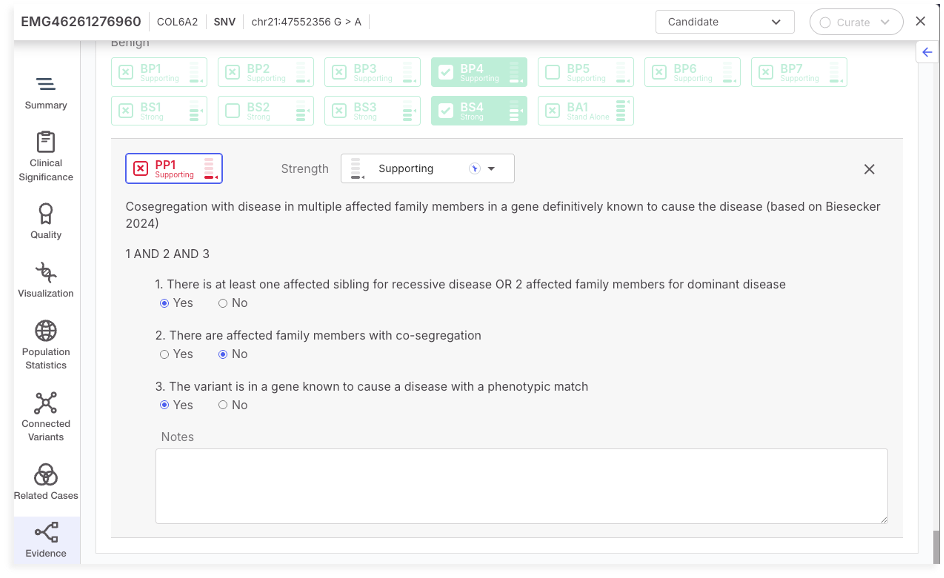Image resolution: width=944 pixels, height=578 pixels.
Task: Click the back arrow collapse icon
Action: (927, 52)
